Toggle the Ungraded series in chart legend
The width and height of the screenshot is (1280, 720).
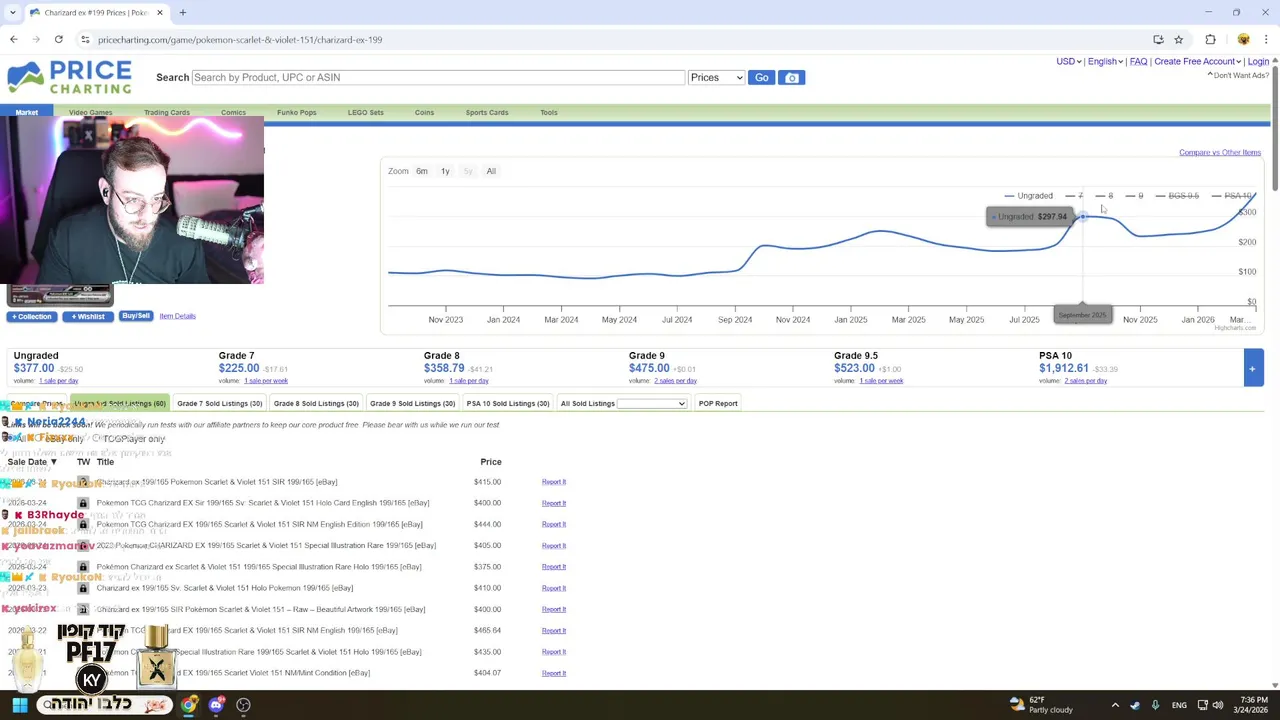pos(1029,196)
